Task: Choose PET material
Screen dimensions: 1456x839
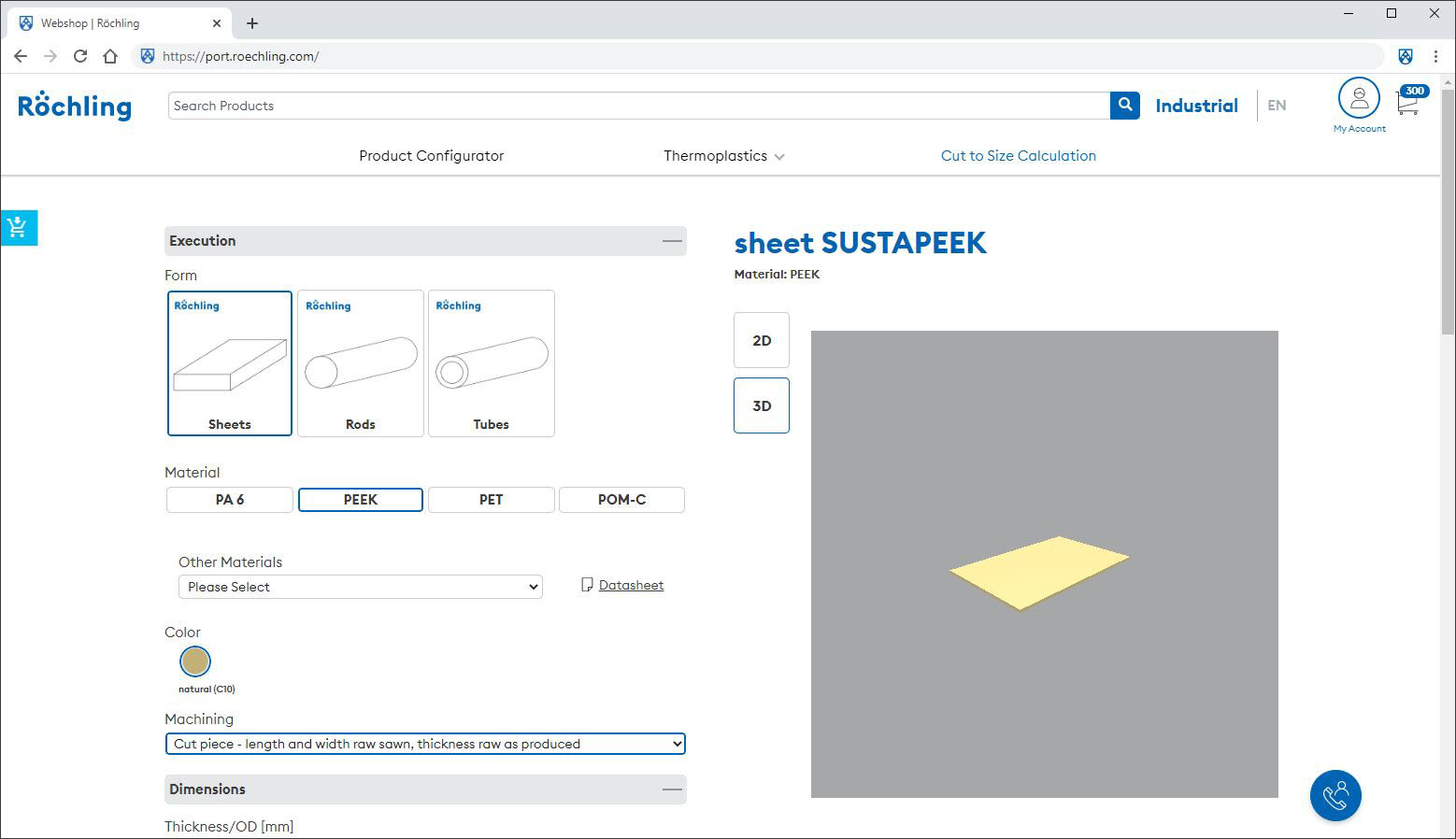Action: coord(492,500)
